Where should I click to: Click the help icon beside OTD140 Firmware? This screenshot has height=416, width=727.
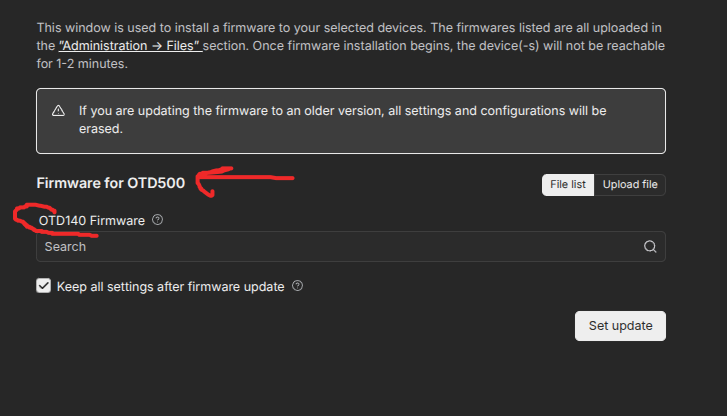pyautogui.click(x=158, y=220)
